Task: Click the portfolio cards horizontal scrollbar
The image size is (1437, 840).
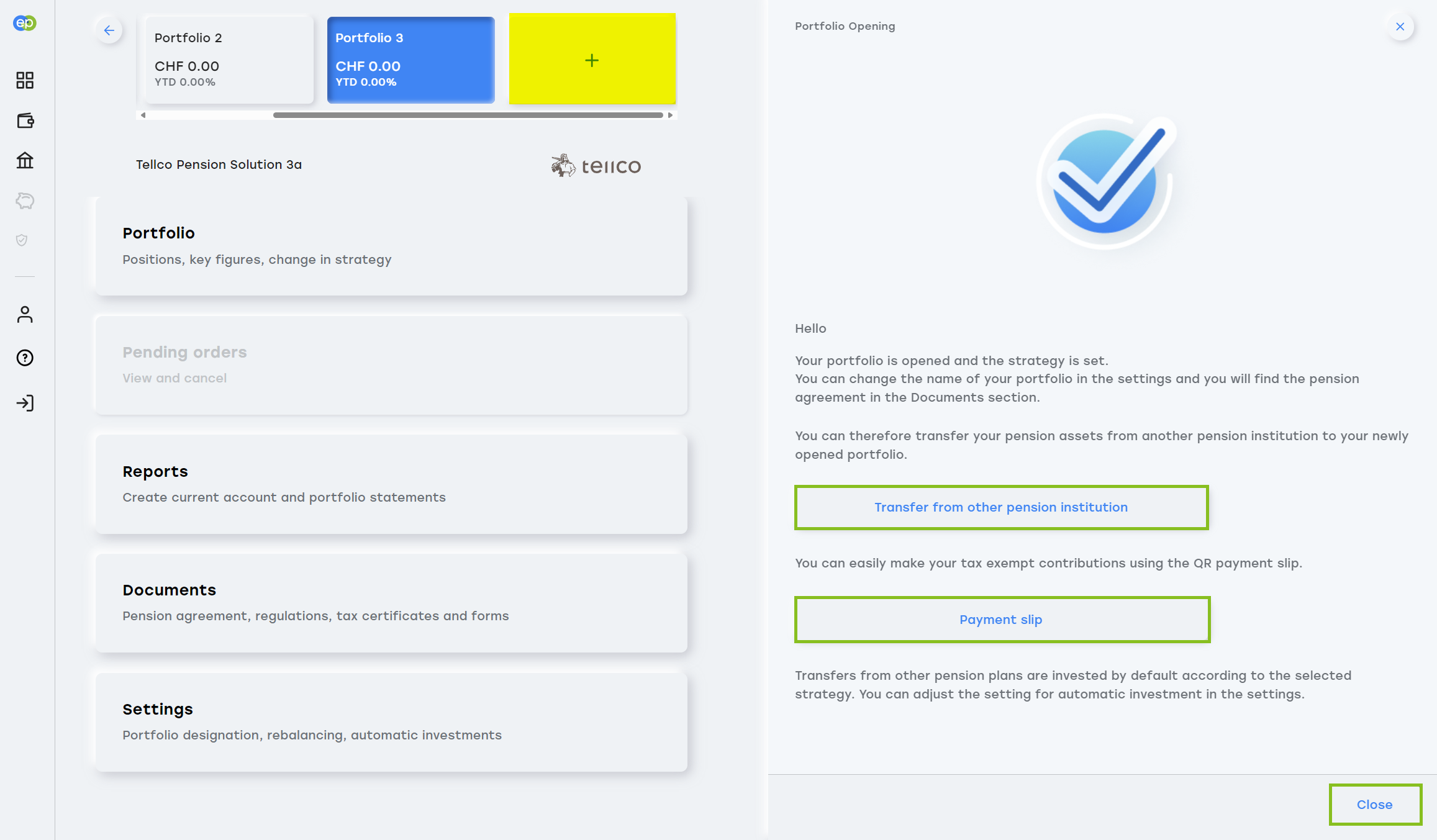Action: point(468,115)
